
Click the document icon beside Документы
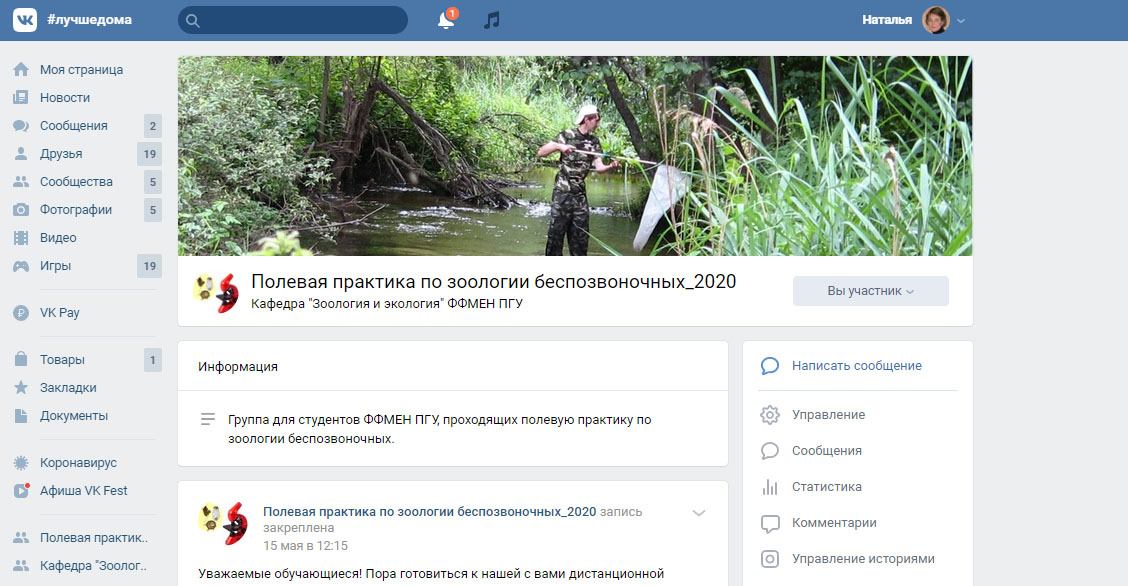point(21,416)
